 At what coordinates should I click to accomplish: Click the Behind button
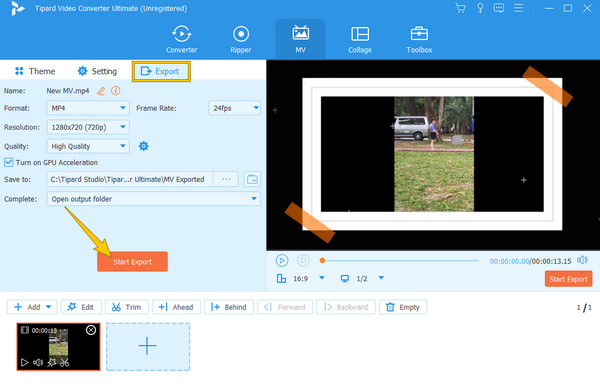pos(229,307)
